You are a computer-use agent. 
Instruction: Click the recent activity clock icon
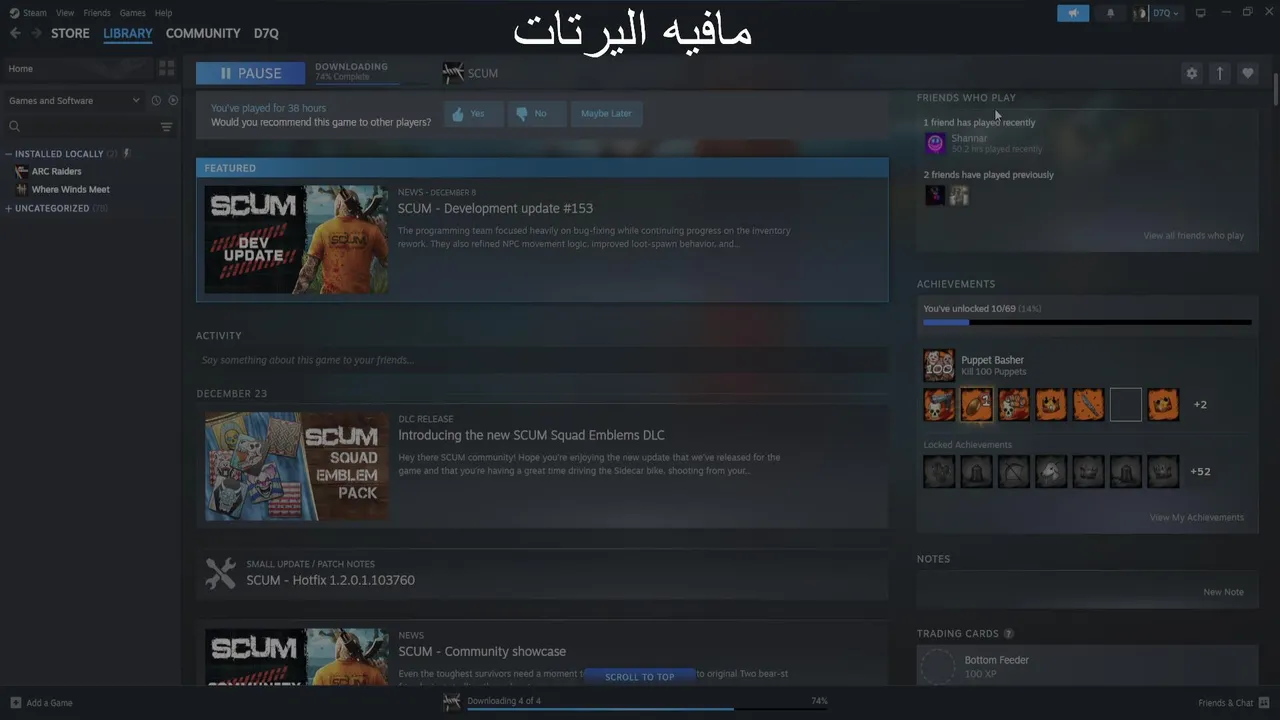[x=156, y=100]
